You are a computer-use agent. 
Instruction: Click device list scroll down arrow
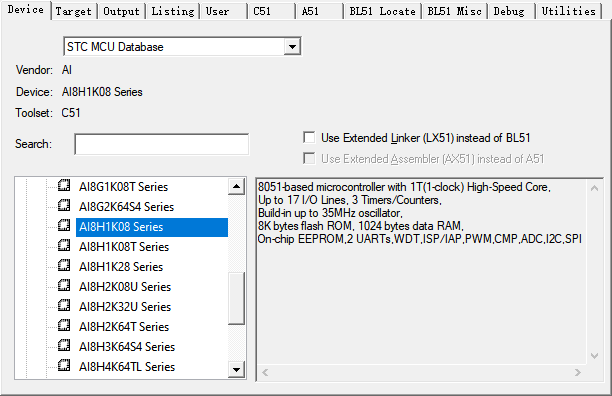(236, 369)
